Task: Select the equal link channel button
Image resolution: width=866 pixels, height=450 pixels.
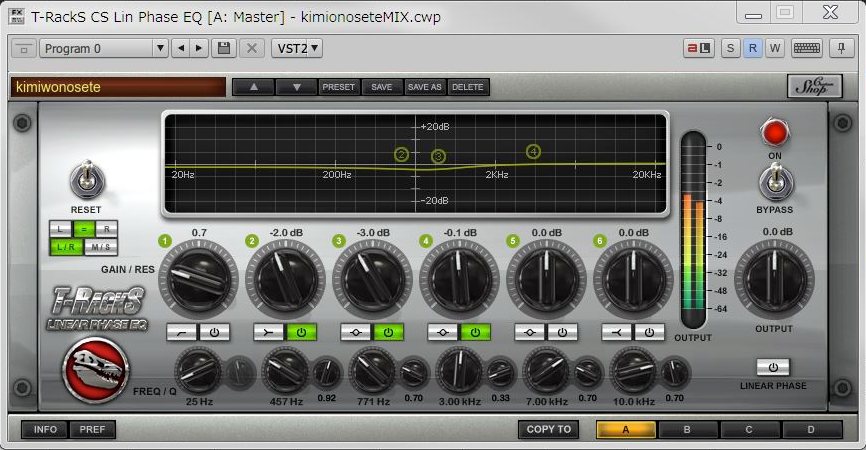Action: 83,229
